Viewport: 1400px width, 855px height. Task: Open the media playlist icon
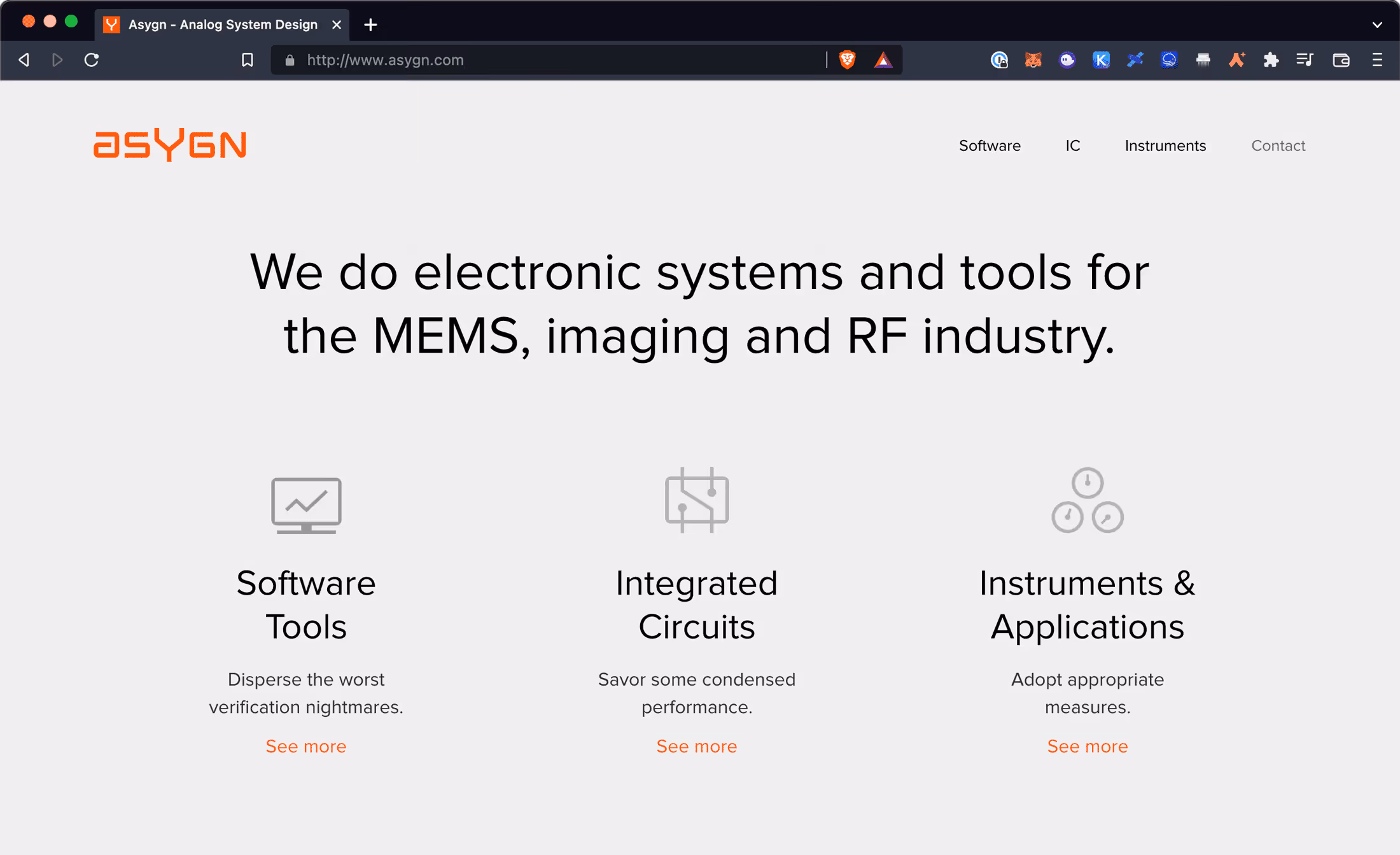[x=1305, y=60]
